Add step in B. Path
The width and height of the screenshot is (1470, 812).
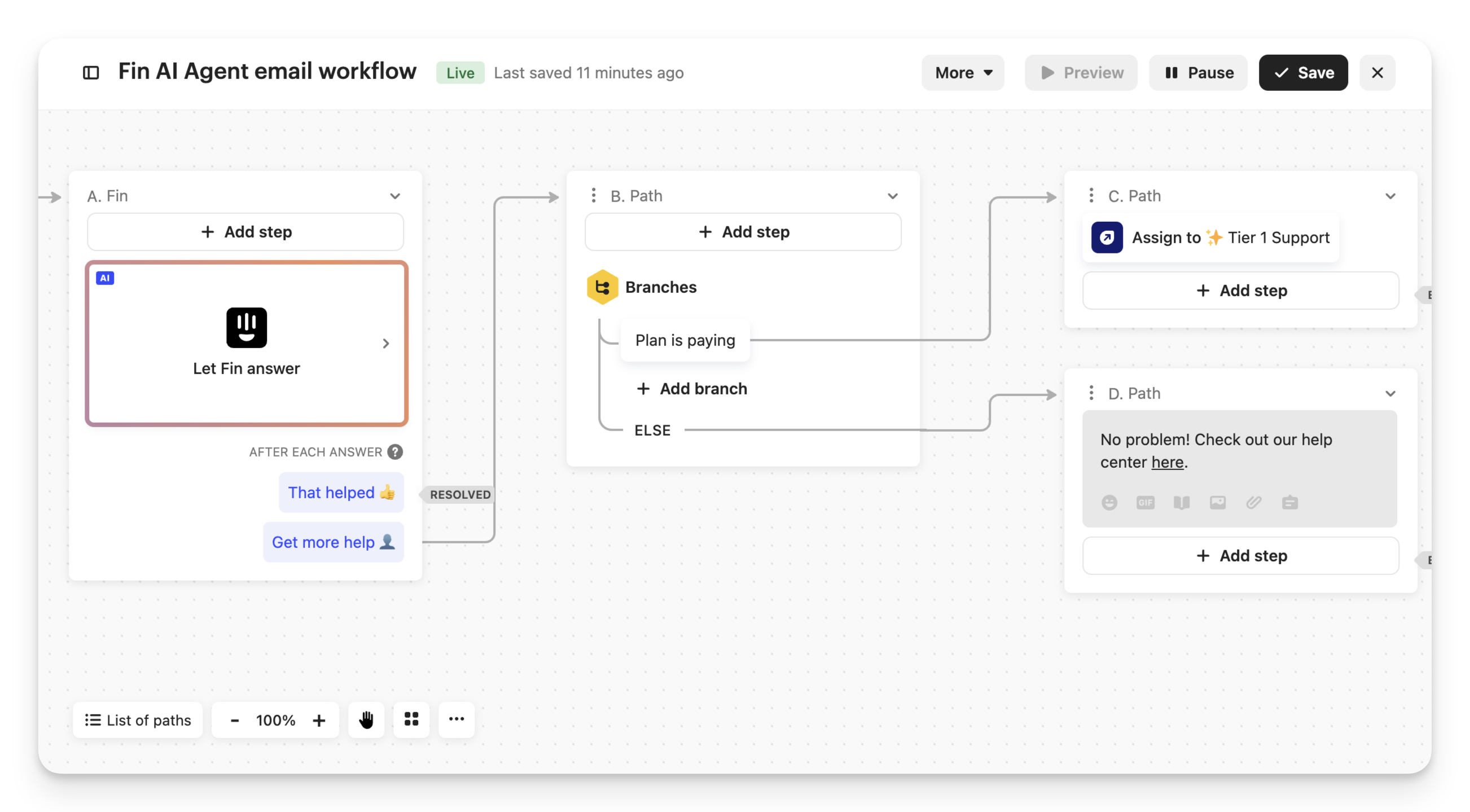(743, 232)
